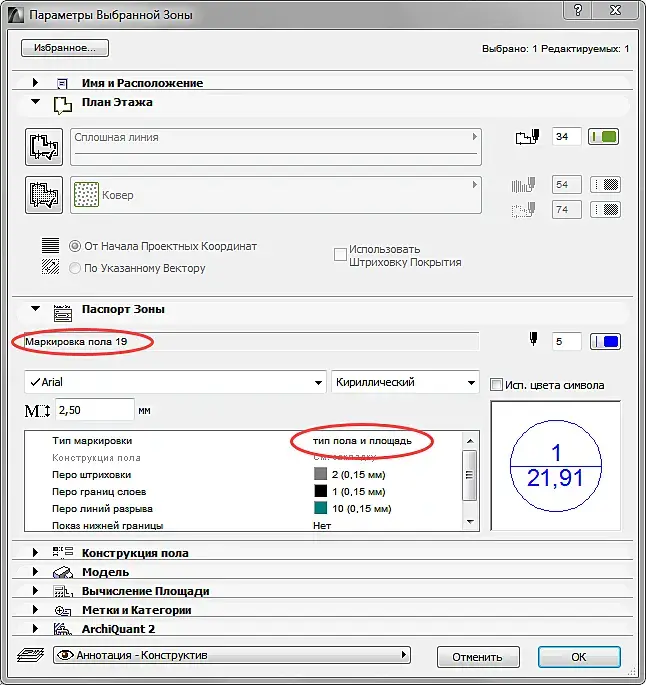Viewport: 646px width, 685px height.
Task: Click the teal Перо линий разрыва color swatch
Action: click(320, 509)
